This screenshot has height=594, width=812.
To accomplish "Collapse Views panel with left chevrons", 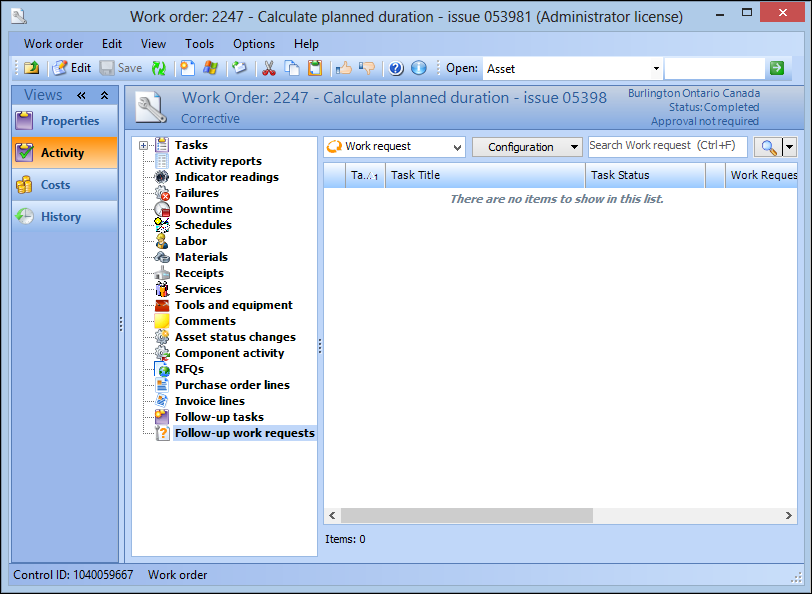I will tap(81, 95).
